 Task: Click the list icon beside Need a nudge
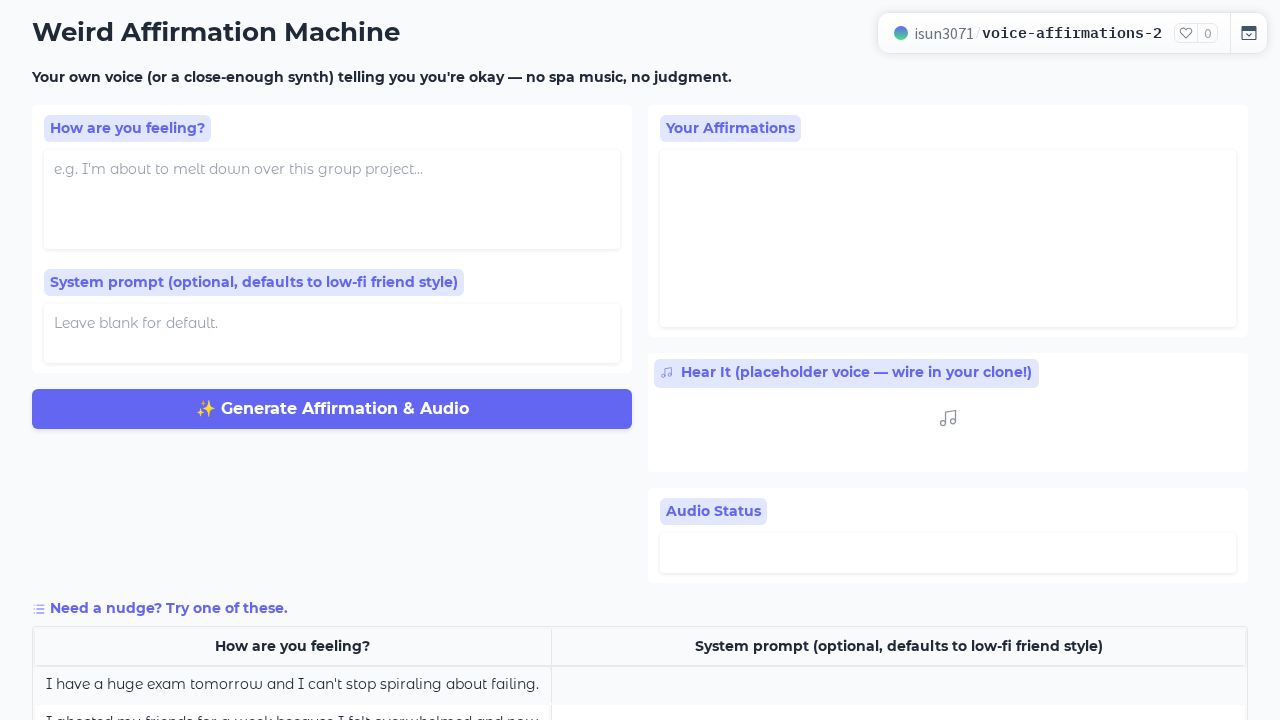[x=39, y=609]
